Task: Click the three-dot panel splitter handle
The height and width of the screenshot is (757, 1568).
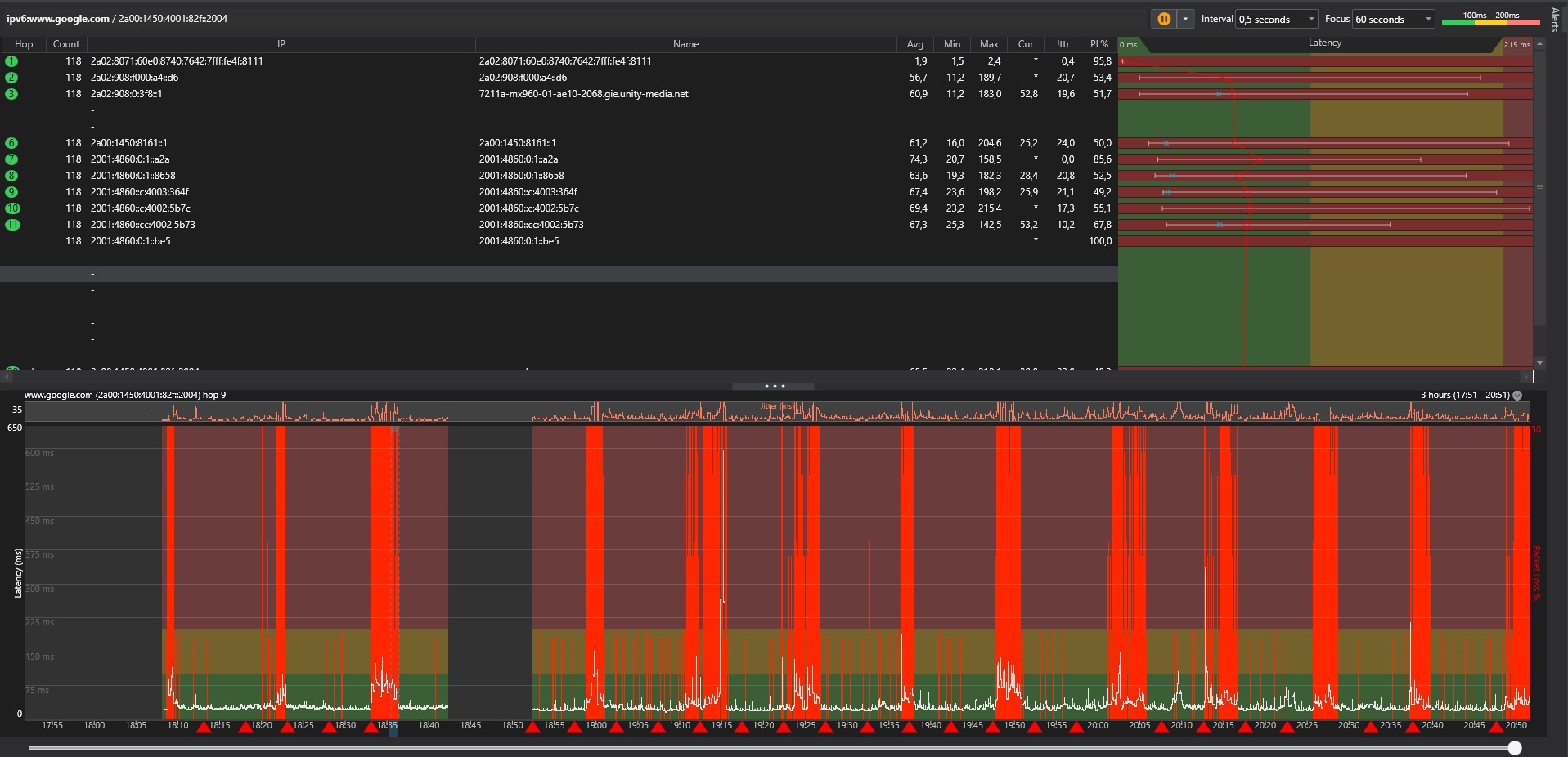Action: pos(774,387)
